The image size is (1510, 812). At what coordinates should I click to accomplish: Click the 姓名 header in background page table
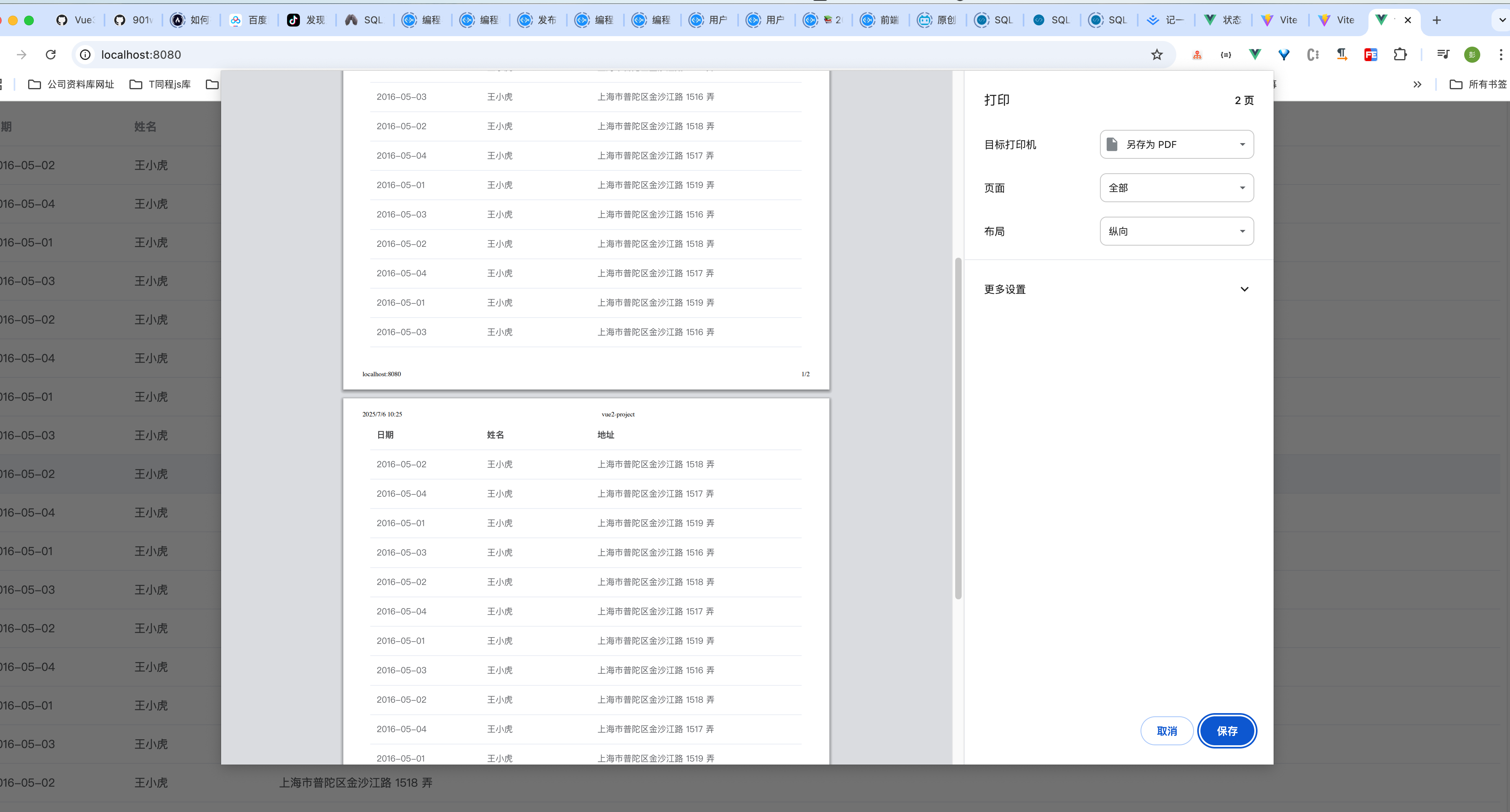[x=145, y=127]
